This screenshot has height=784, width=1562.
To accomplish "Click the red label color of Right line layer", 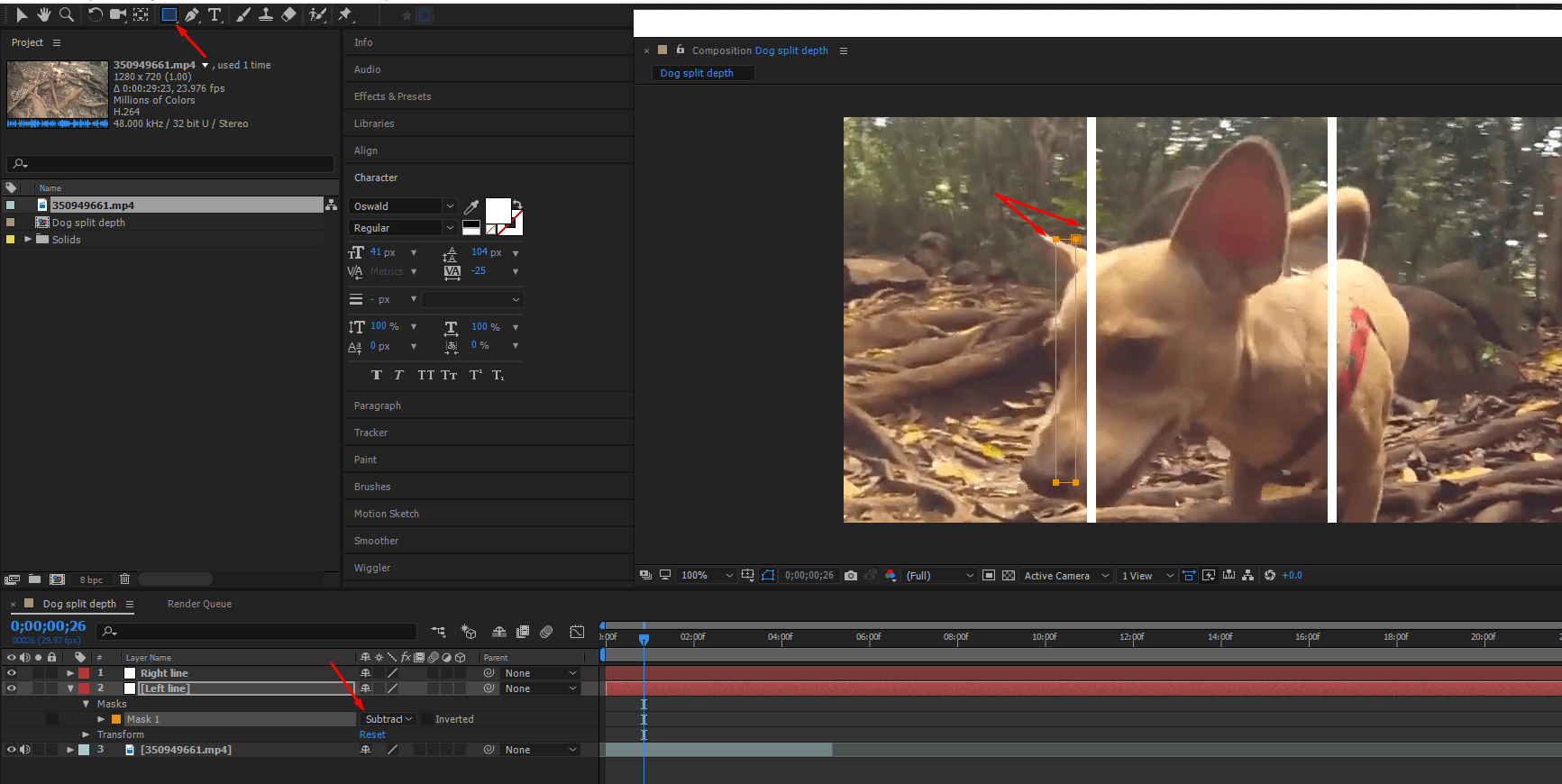I will [x=84, y=673].
